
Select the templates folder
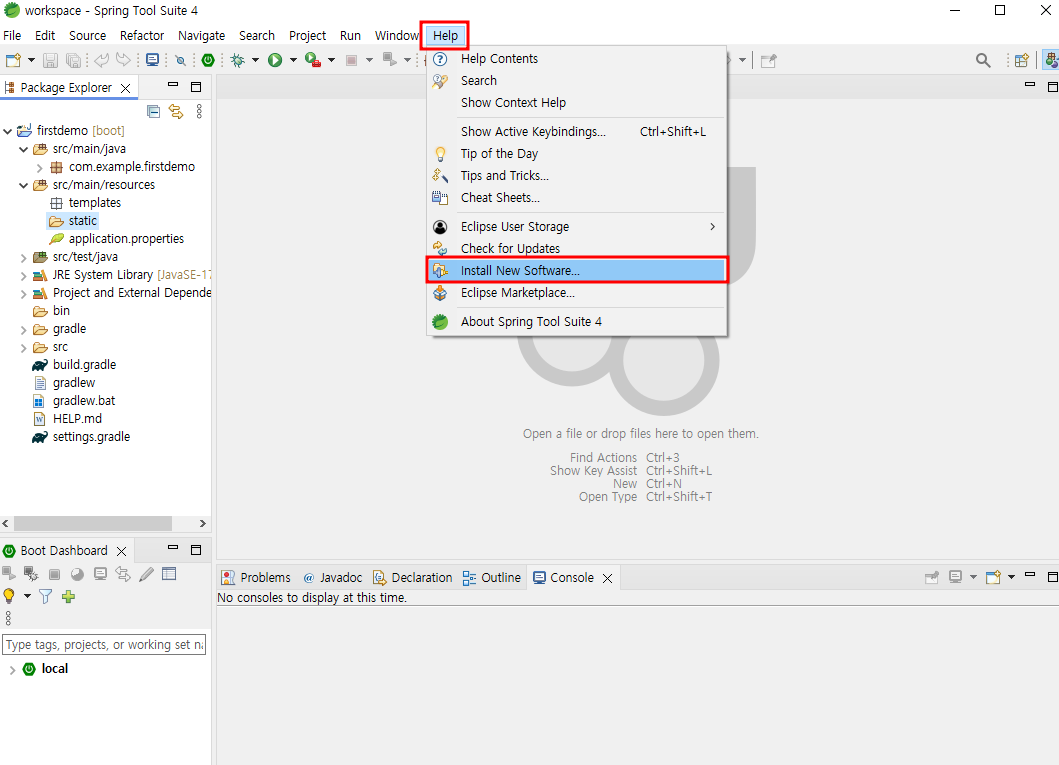(86, 203)
